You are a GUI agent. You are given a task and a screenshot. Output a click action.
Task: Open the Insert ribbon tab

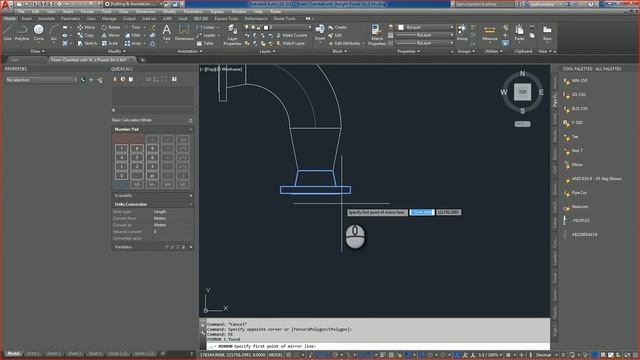(x=27, y=18)
